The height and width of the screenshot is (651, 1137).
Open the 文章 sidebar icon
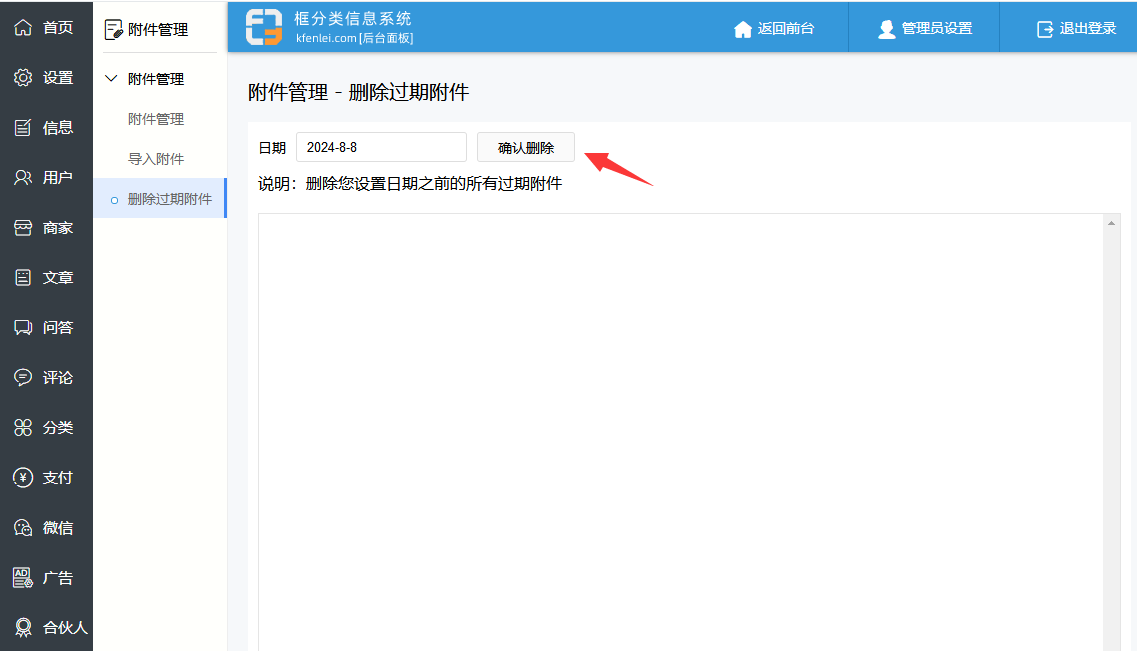pos(23,277)
